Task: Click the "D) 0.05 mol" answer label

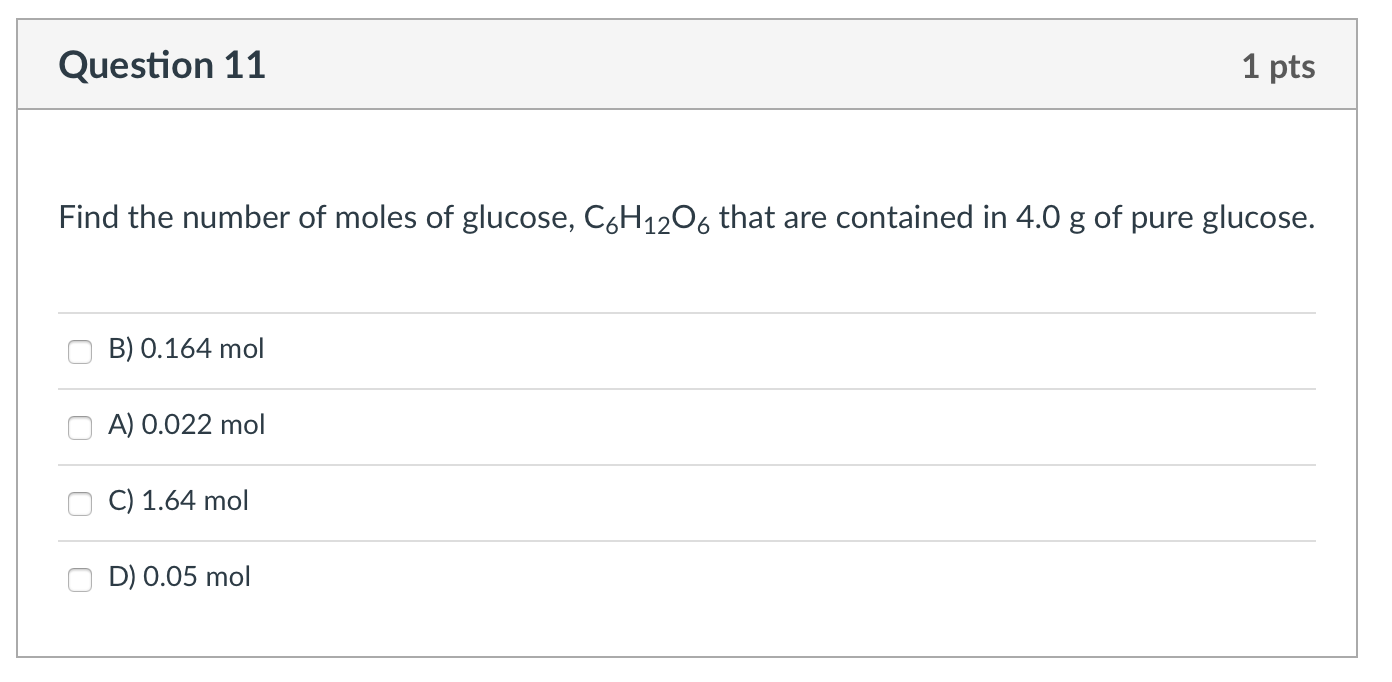Action: click(x=180, y=576)
